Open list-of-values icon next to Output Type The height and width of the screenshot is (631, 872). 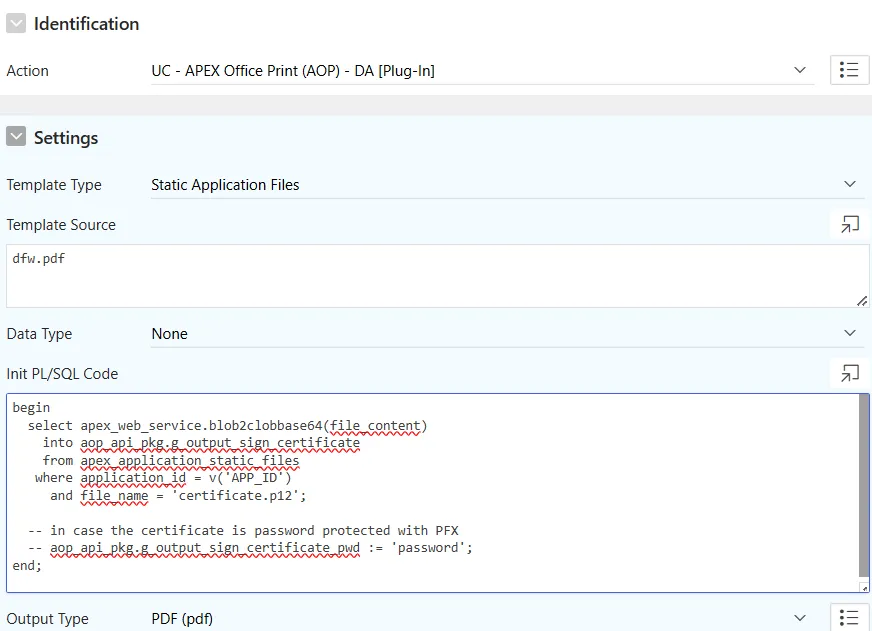849,617
